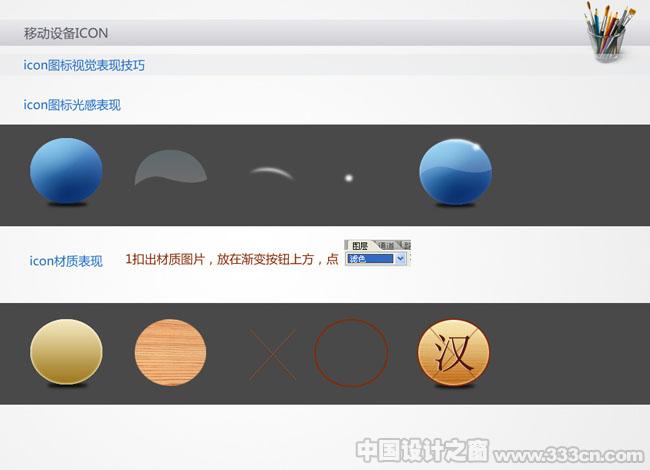
Task: Click the highlighted blend mode field
Action: [x=370, y=259]
